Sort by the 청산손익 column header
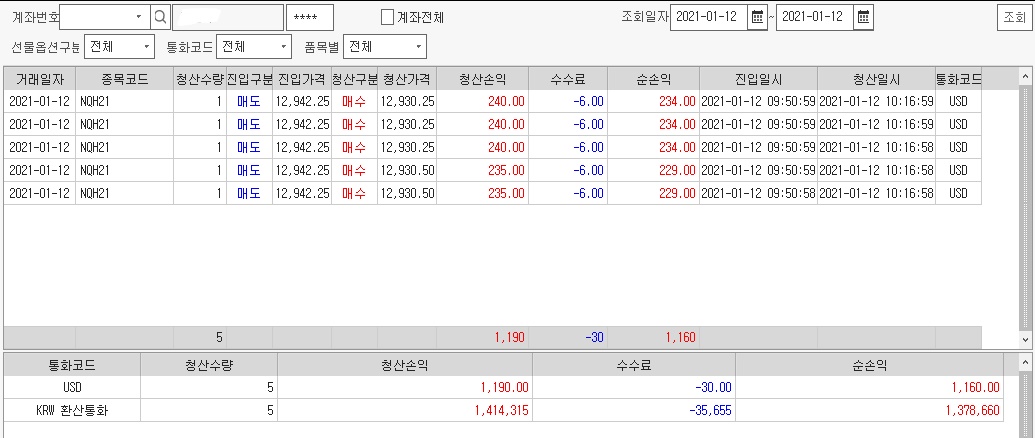This screenshot has width=1035, height=438. [483, 79]
